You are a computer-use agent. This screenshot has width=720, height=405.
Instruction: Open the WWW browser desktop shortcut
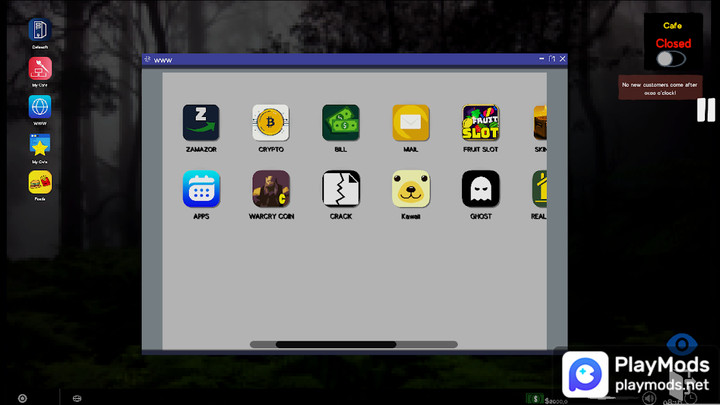point(40,106)
